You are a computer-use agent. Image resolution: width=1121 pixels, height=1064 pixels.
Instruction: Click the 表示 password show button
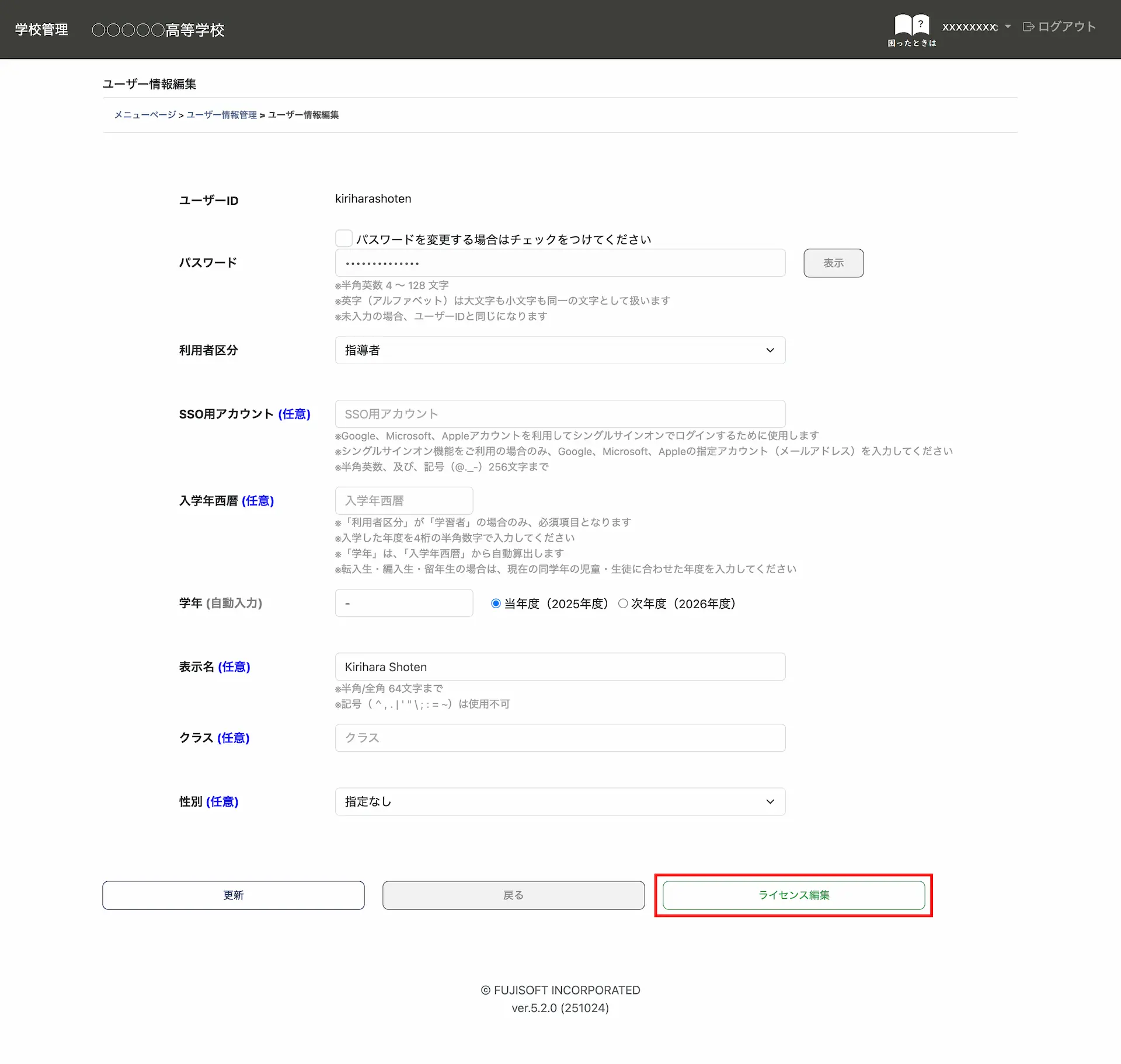833,263
